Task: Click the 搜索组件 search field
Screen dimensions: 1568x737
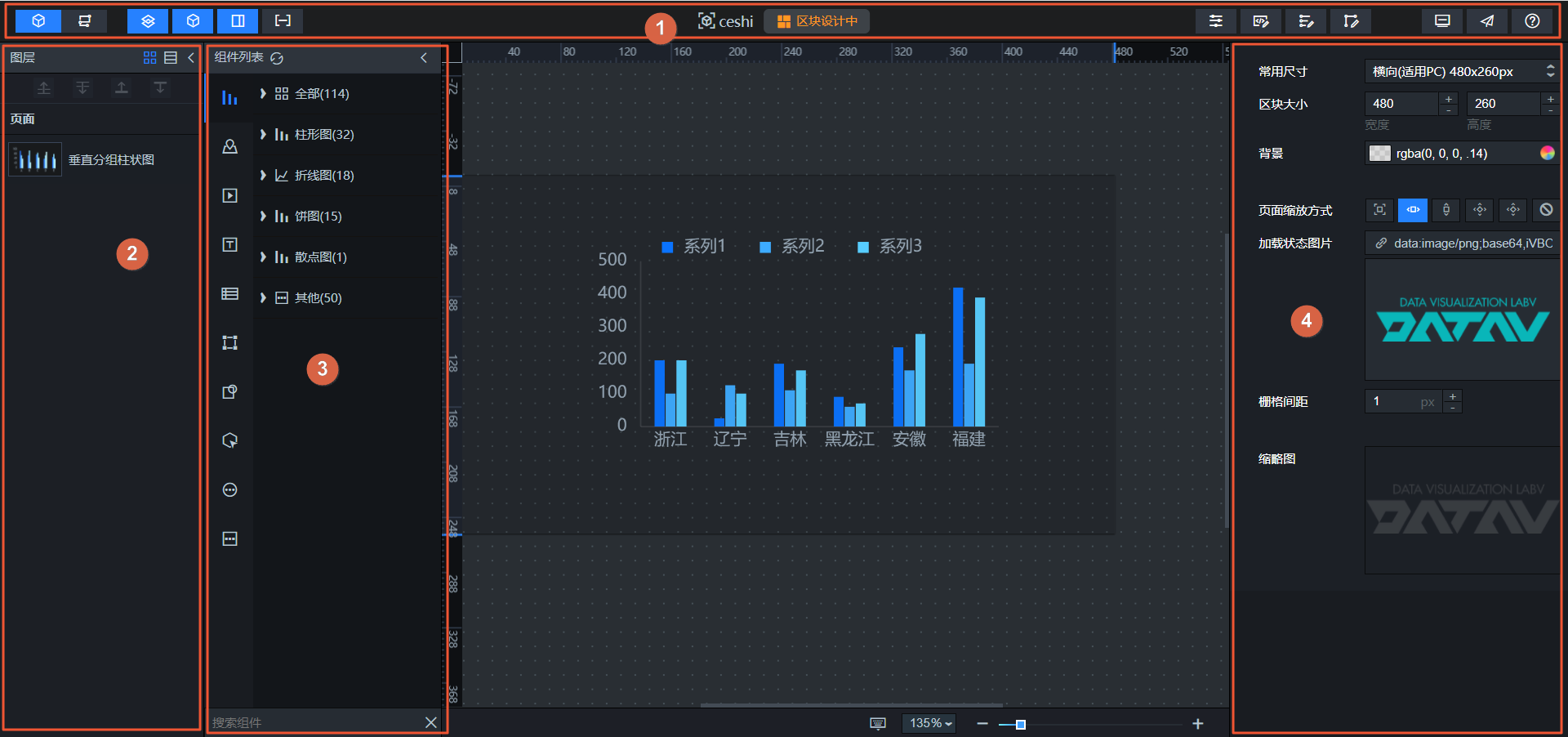Action: pyautogui.click(x=315, y=722)
